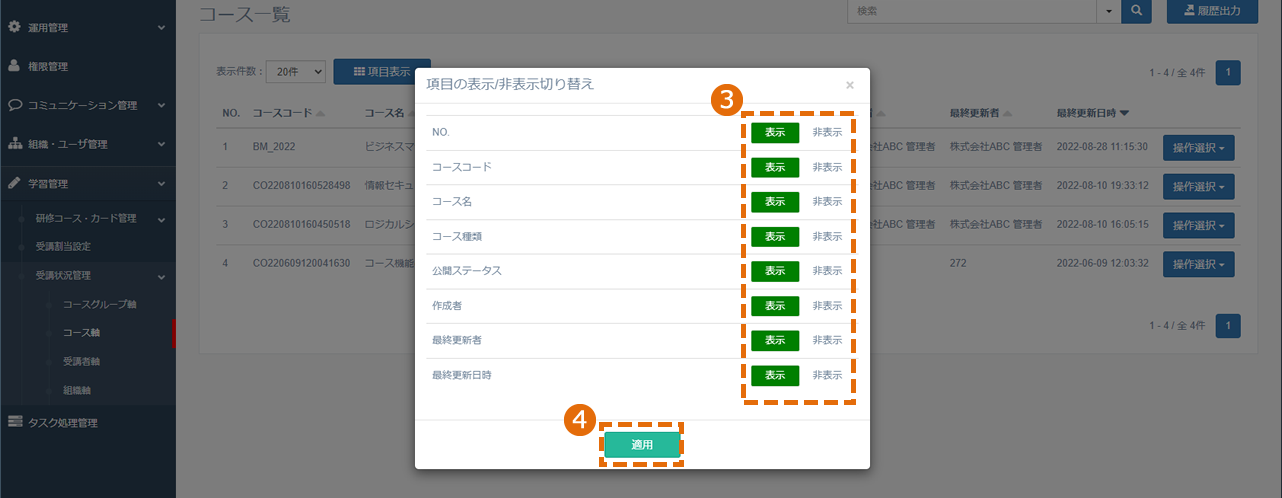This screenshot has width=1282, height=498.
Task: Click course code CO220810160450518
Action: coord(302,225)
